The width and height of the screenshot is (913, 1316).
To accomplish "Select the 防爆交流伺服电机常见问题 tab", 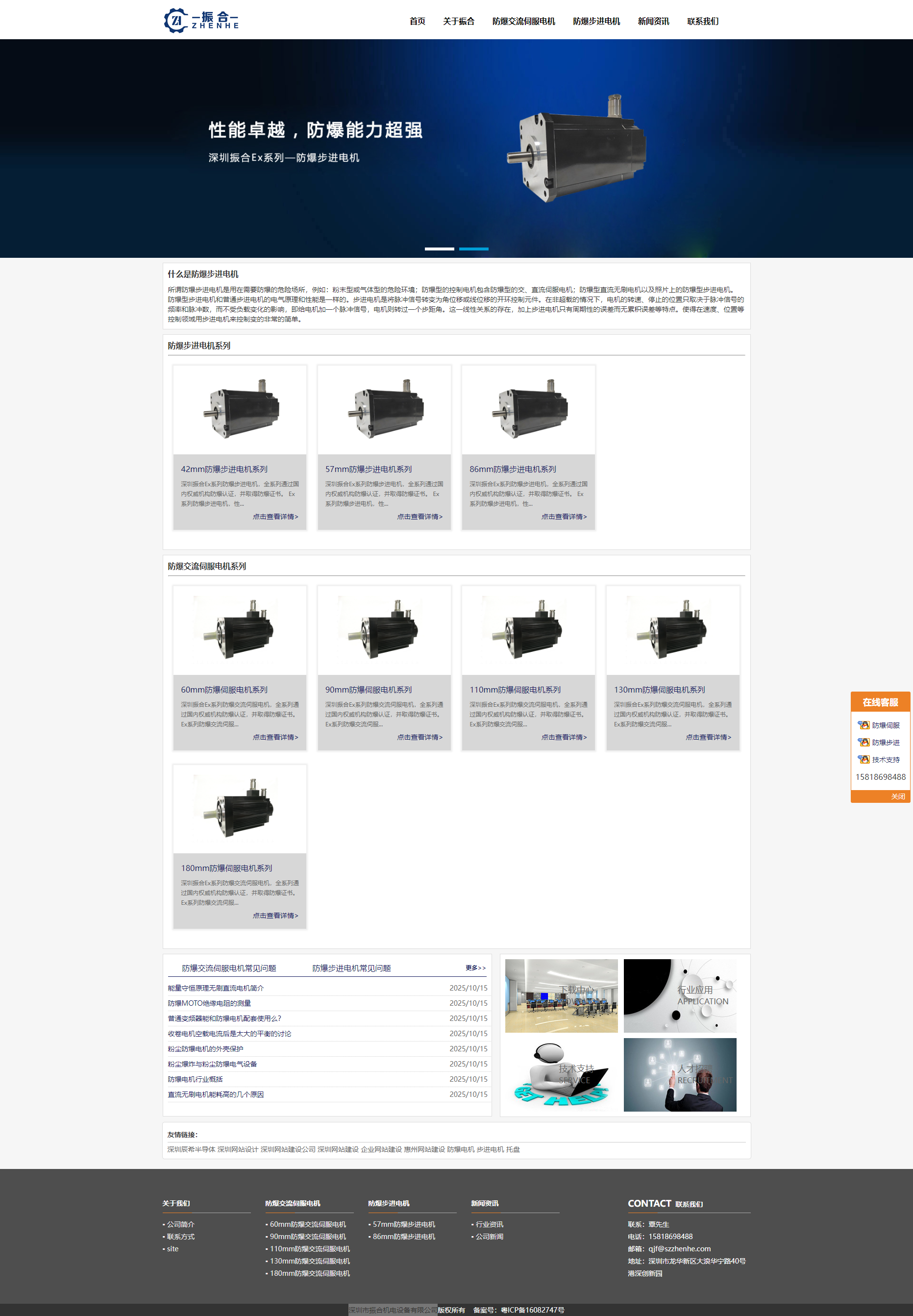I will point(229,968).
